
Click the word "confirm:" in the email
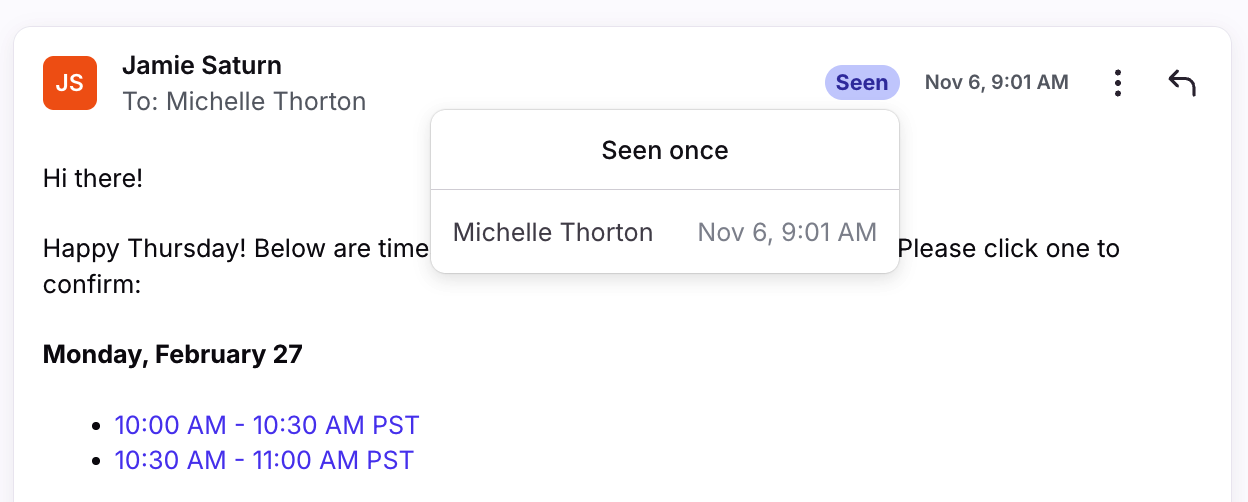point(91,285)
